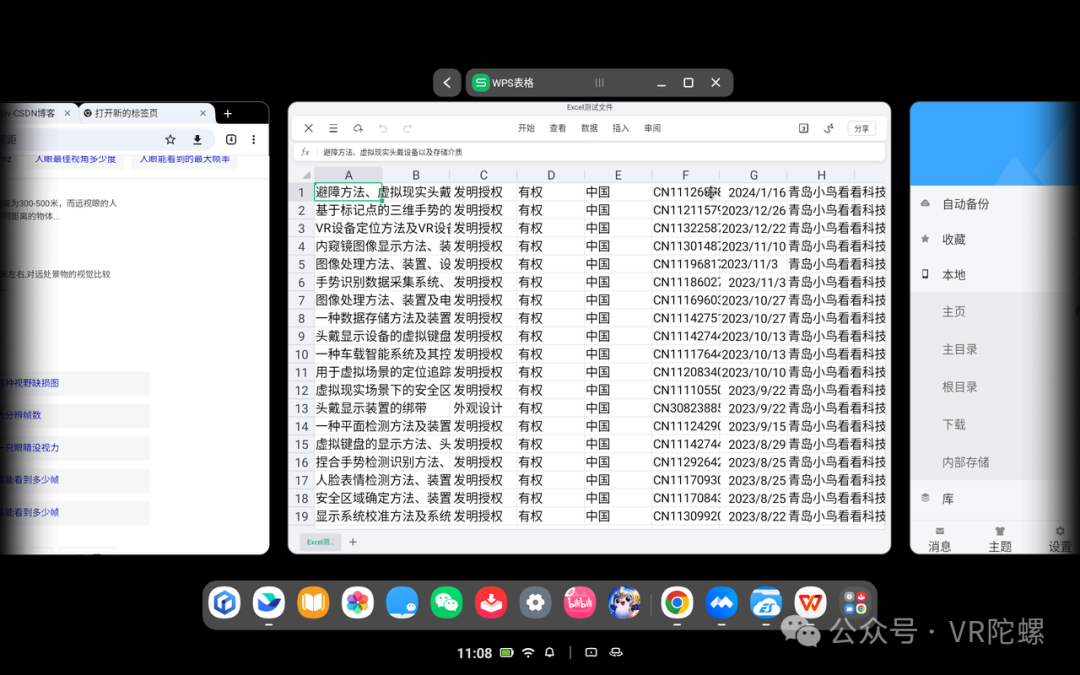Redo the action in WPS toolbar
Viewport: 1080px width, 675px height.
tap(408, 128)
